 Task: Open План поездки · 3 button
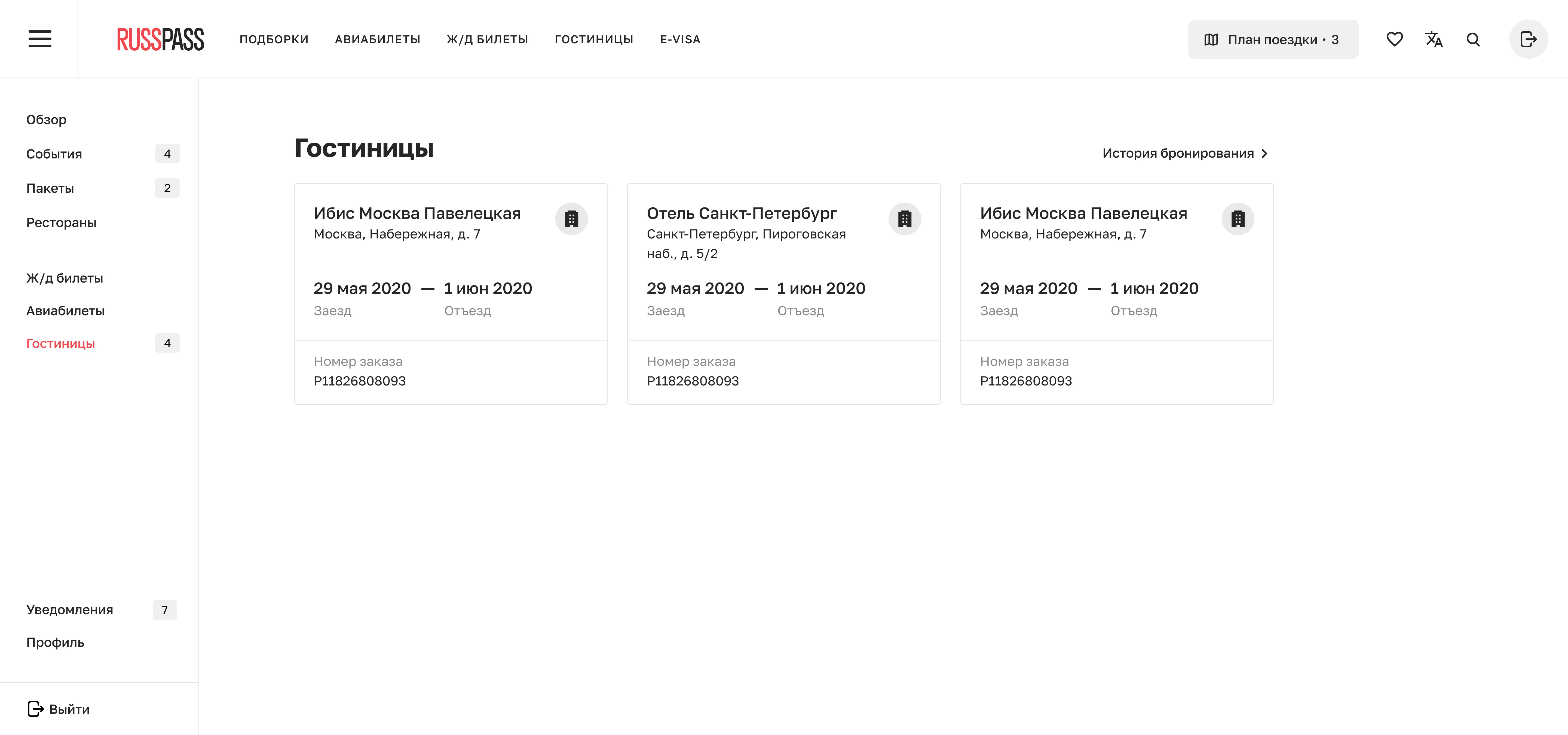[x=1273, y=39]
